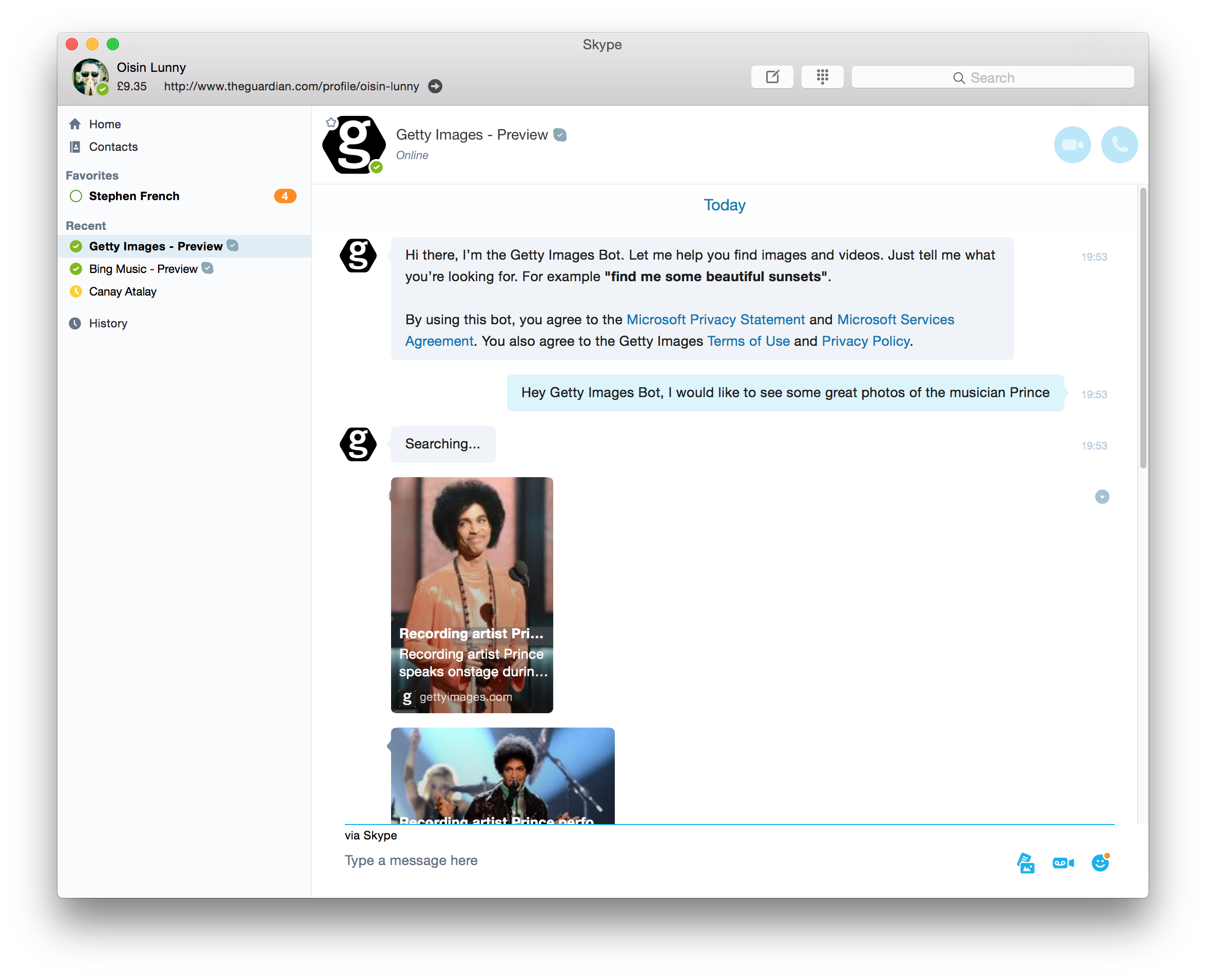Image resolution: width=1206 pixels, height=980 pixels.
Task: Click Oisin Lunny's profile avatar
Action: tap(90, 77)
